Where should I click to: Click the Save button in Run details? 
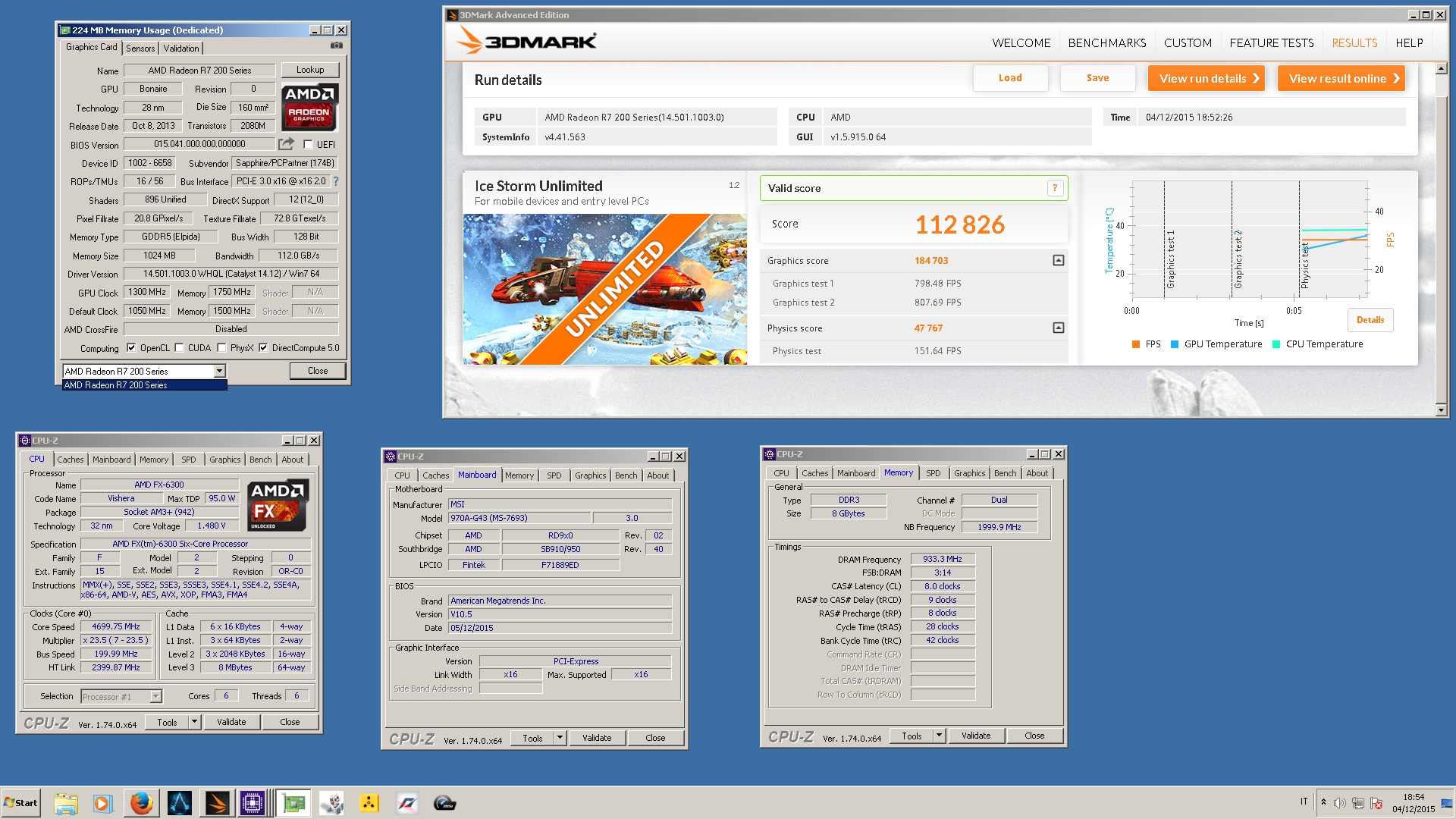point(1097,78)
